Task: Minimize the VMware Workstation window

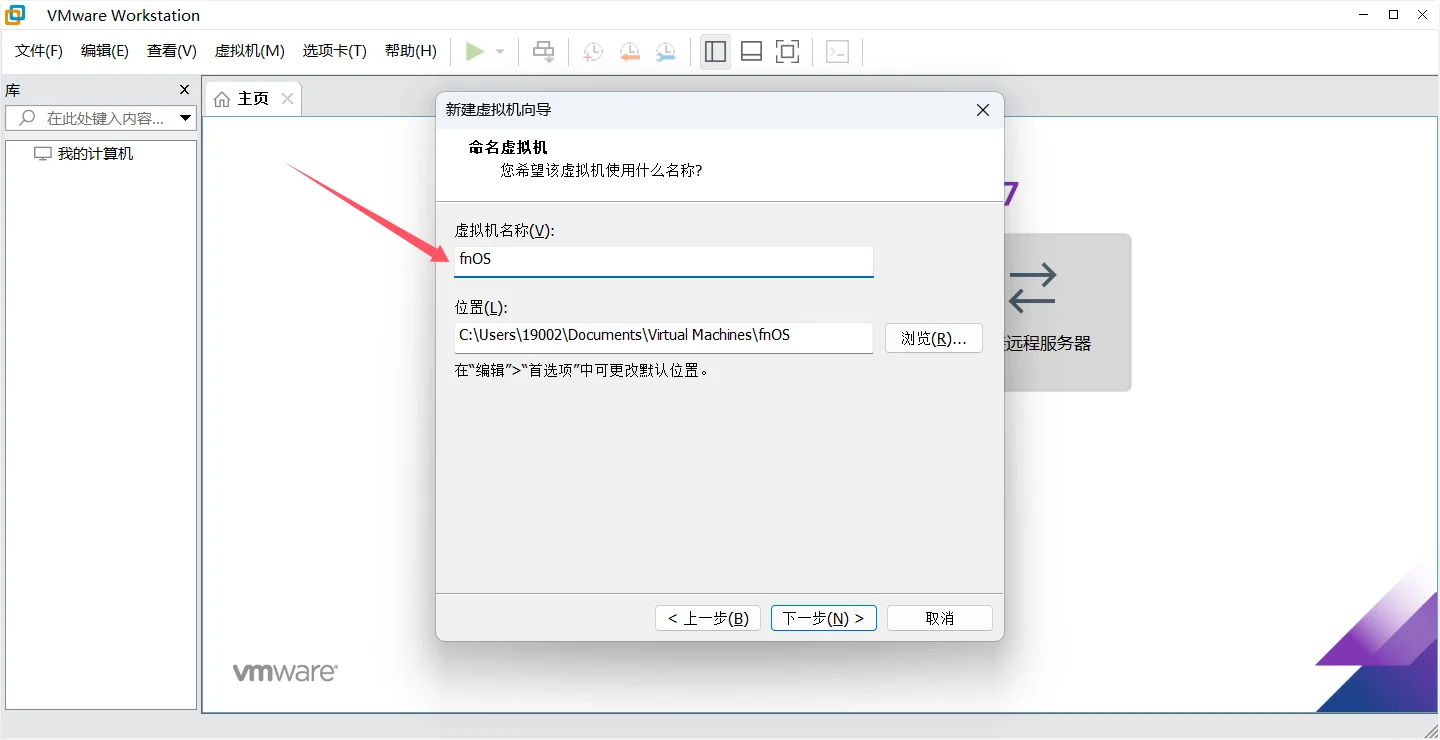Action: click(1364, 15)
